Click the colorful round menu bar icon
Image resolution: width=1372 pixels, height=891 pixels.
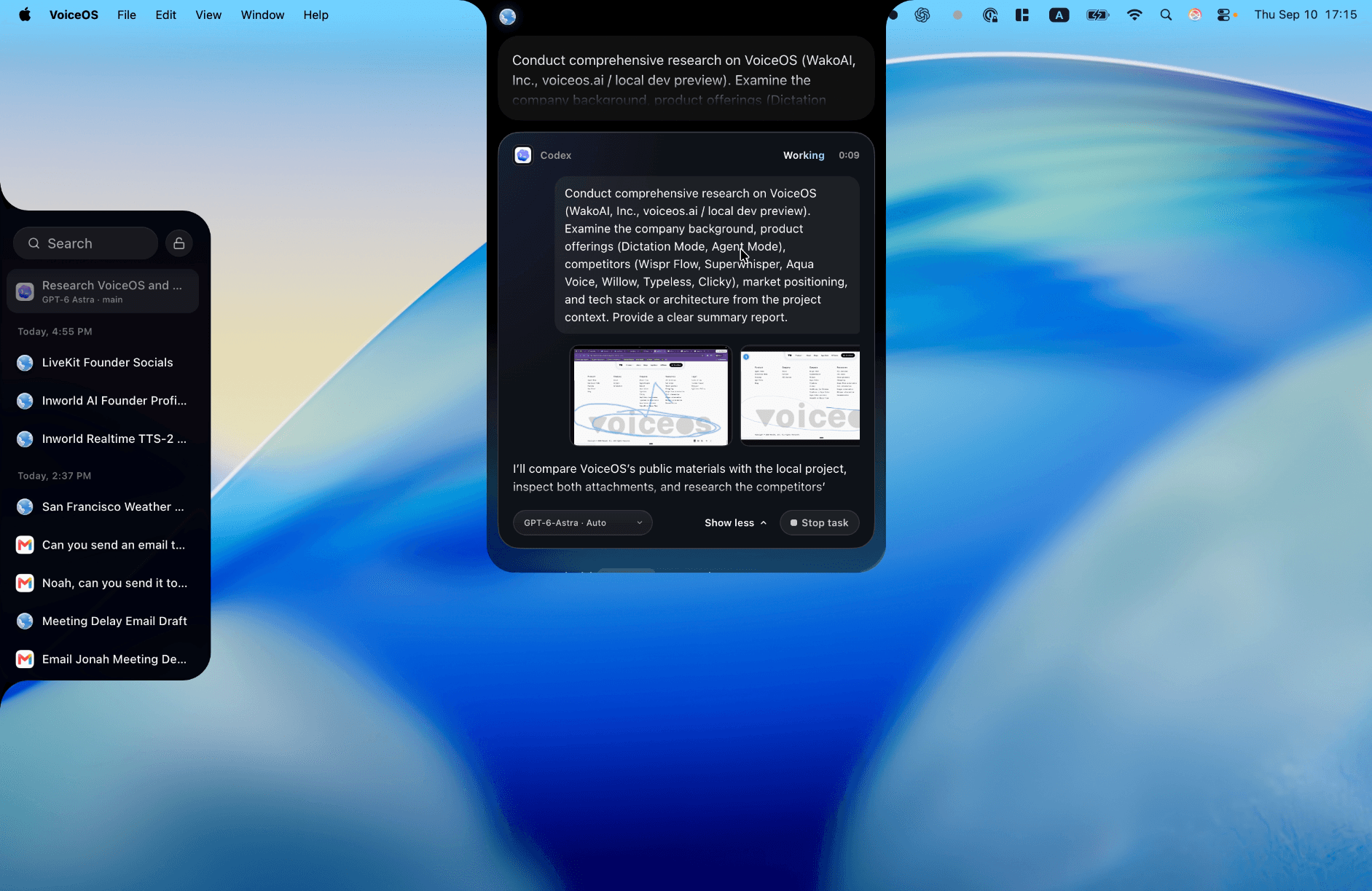click(x=1195, y=15)
